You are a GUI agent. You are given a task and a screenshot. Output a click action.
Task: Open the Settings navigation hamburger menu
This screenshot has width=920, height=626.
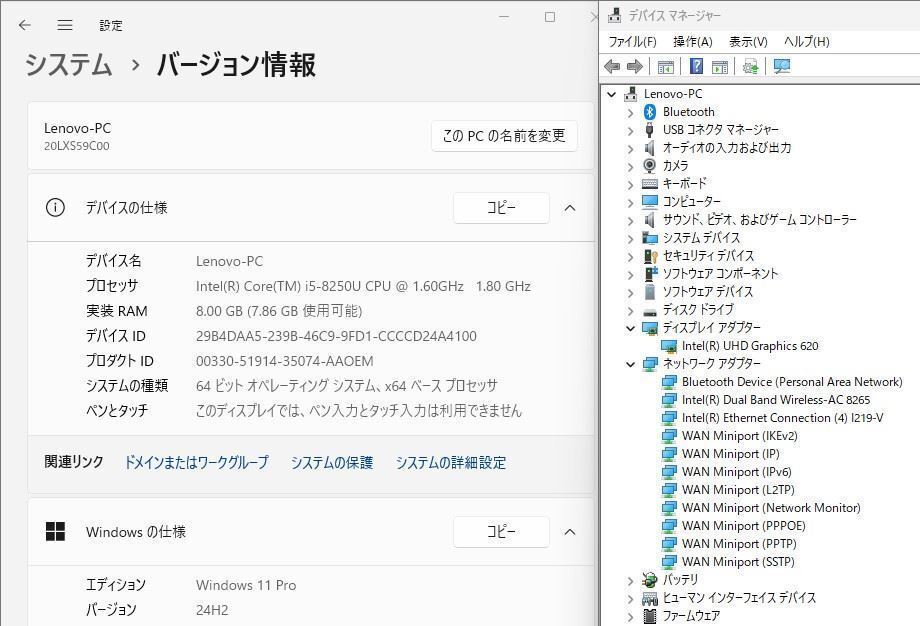[65, 25]
